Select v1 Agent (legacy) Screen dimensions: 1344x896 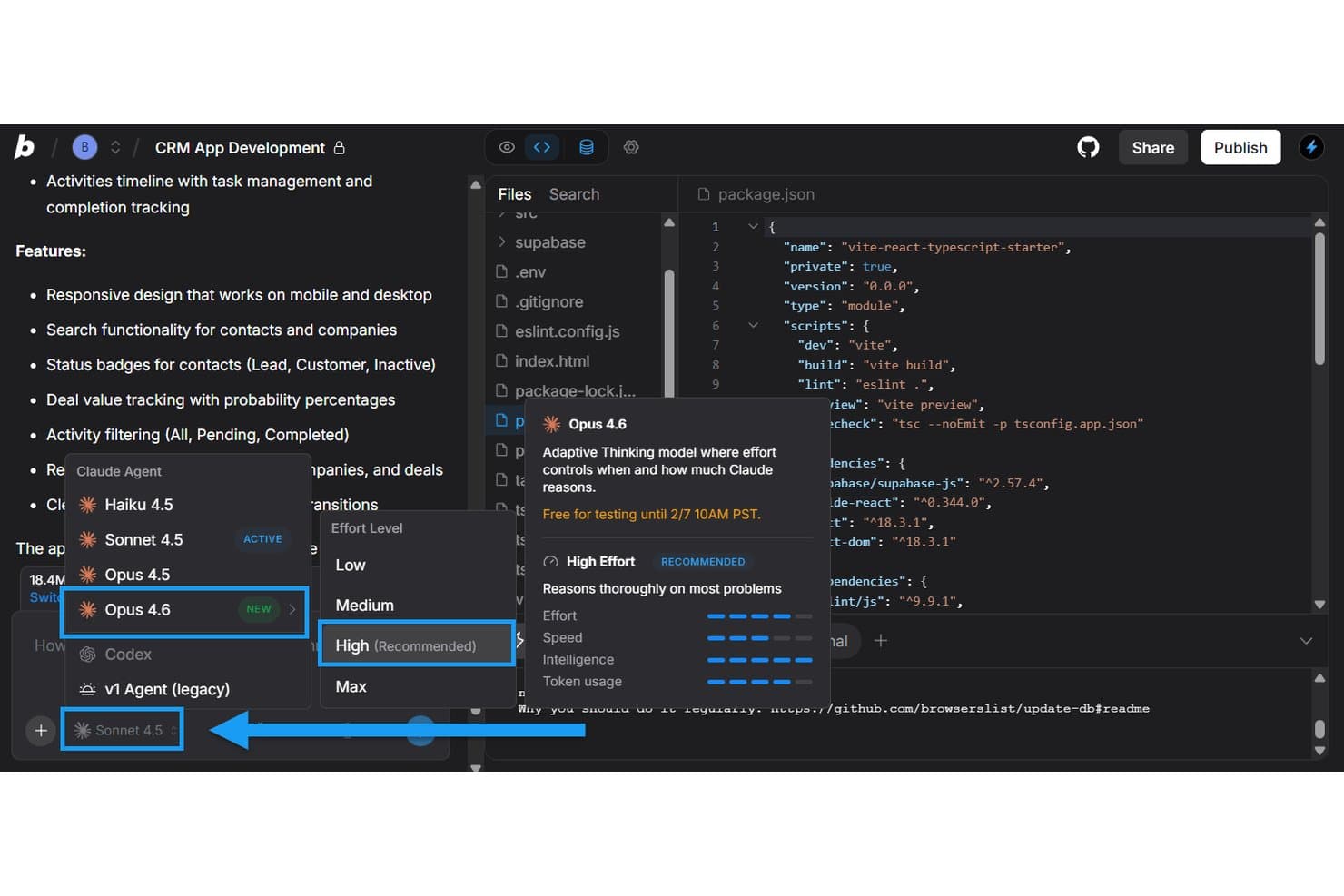tap(188, 690)
